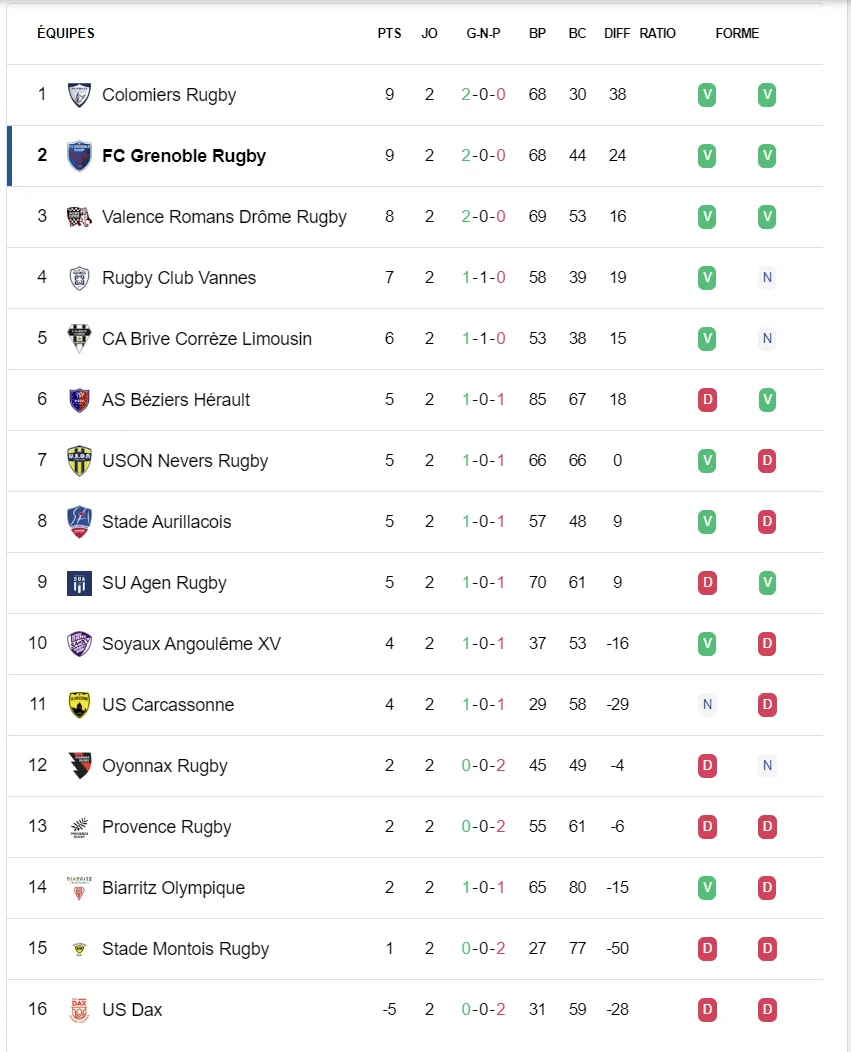Click the DIFF column header

[x=617, y=33]
